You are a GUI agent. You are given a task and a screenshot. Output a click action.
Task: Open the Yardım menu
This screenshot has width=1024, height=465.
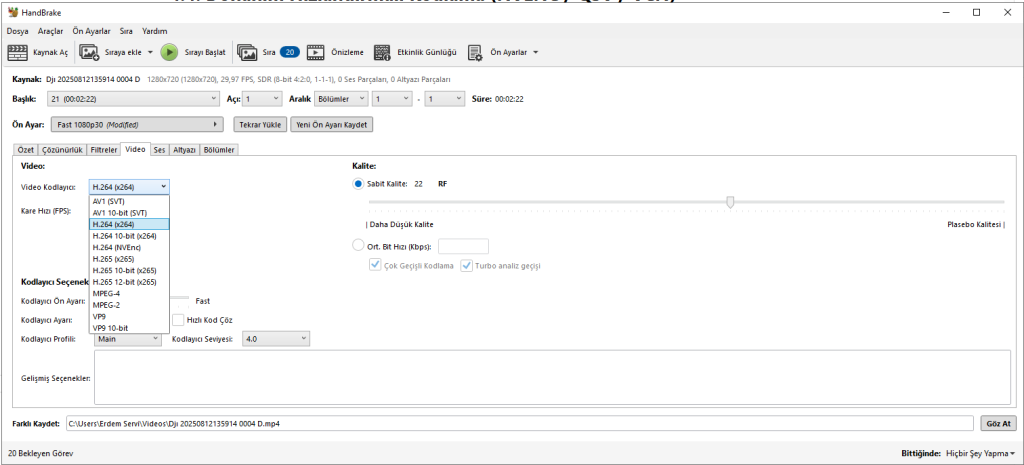pos(155,31)
